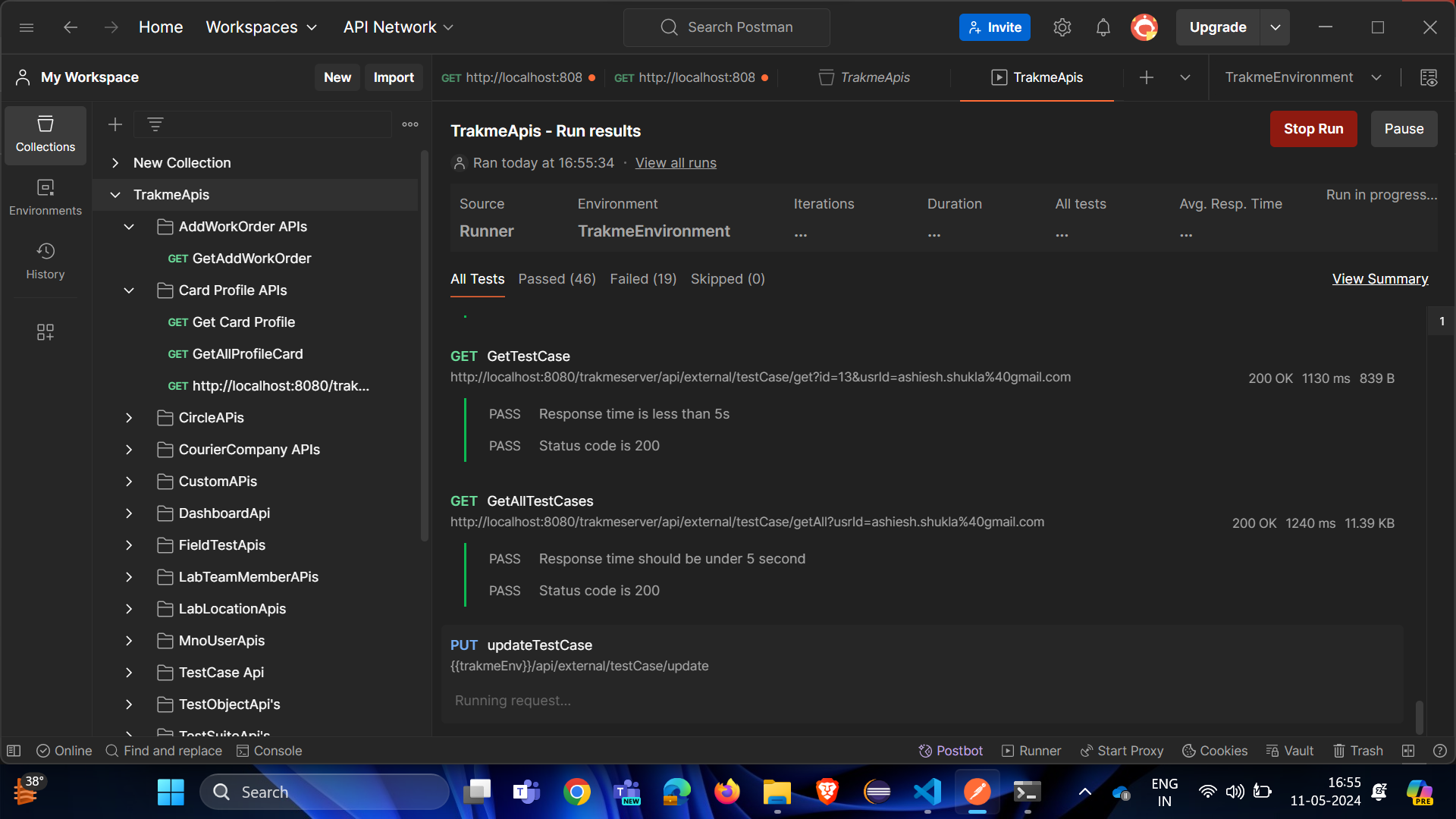Open Find and replace
The image size is (1456, 819).
point(164,751)
